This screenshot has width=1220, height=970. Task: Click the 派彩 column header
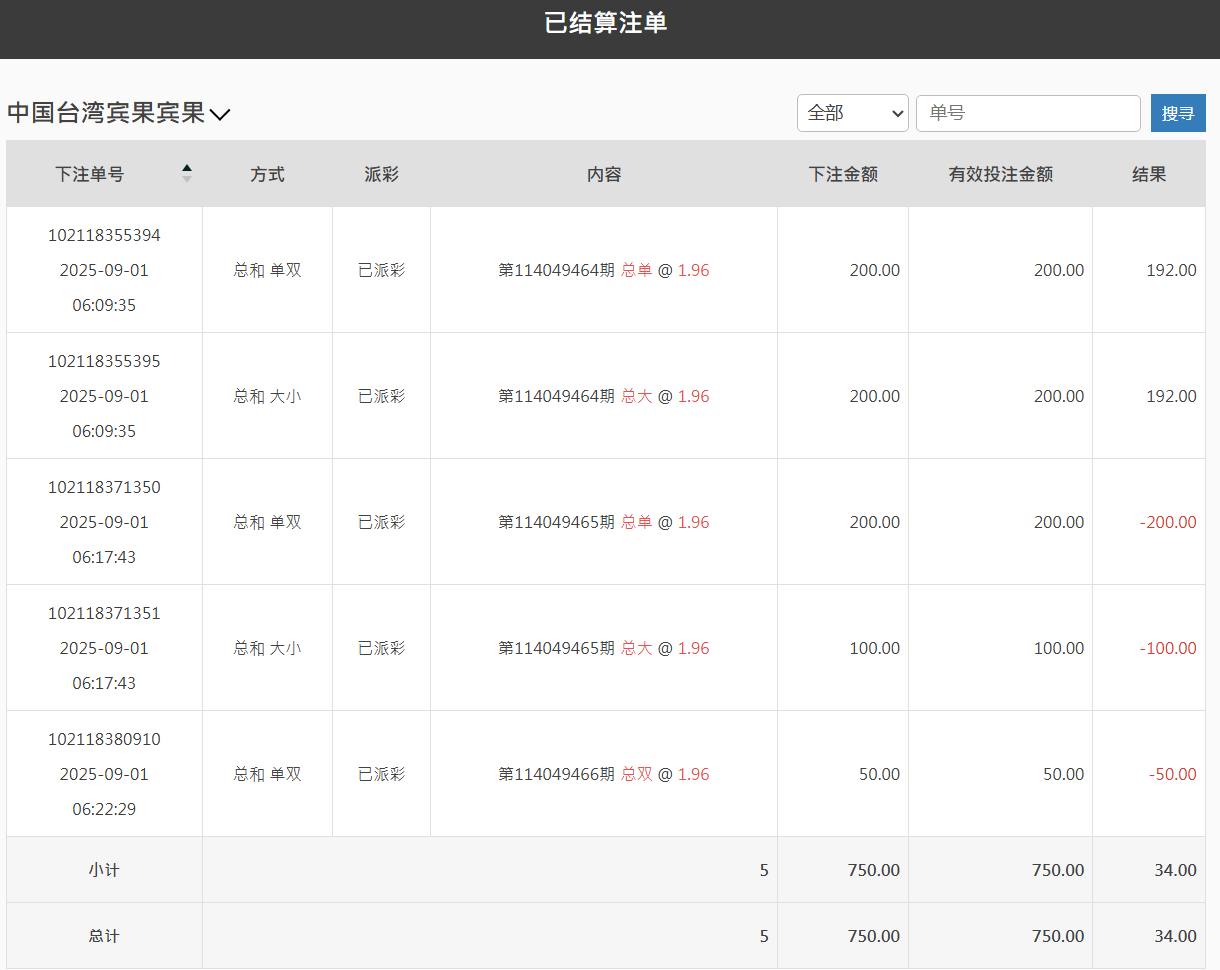click(x=381, y=173)
